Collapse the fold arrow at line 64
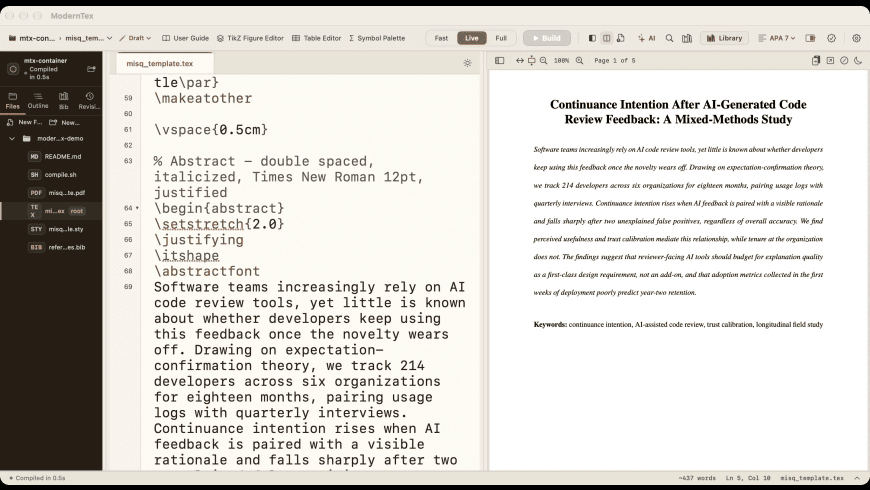 tap(138, 208)
